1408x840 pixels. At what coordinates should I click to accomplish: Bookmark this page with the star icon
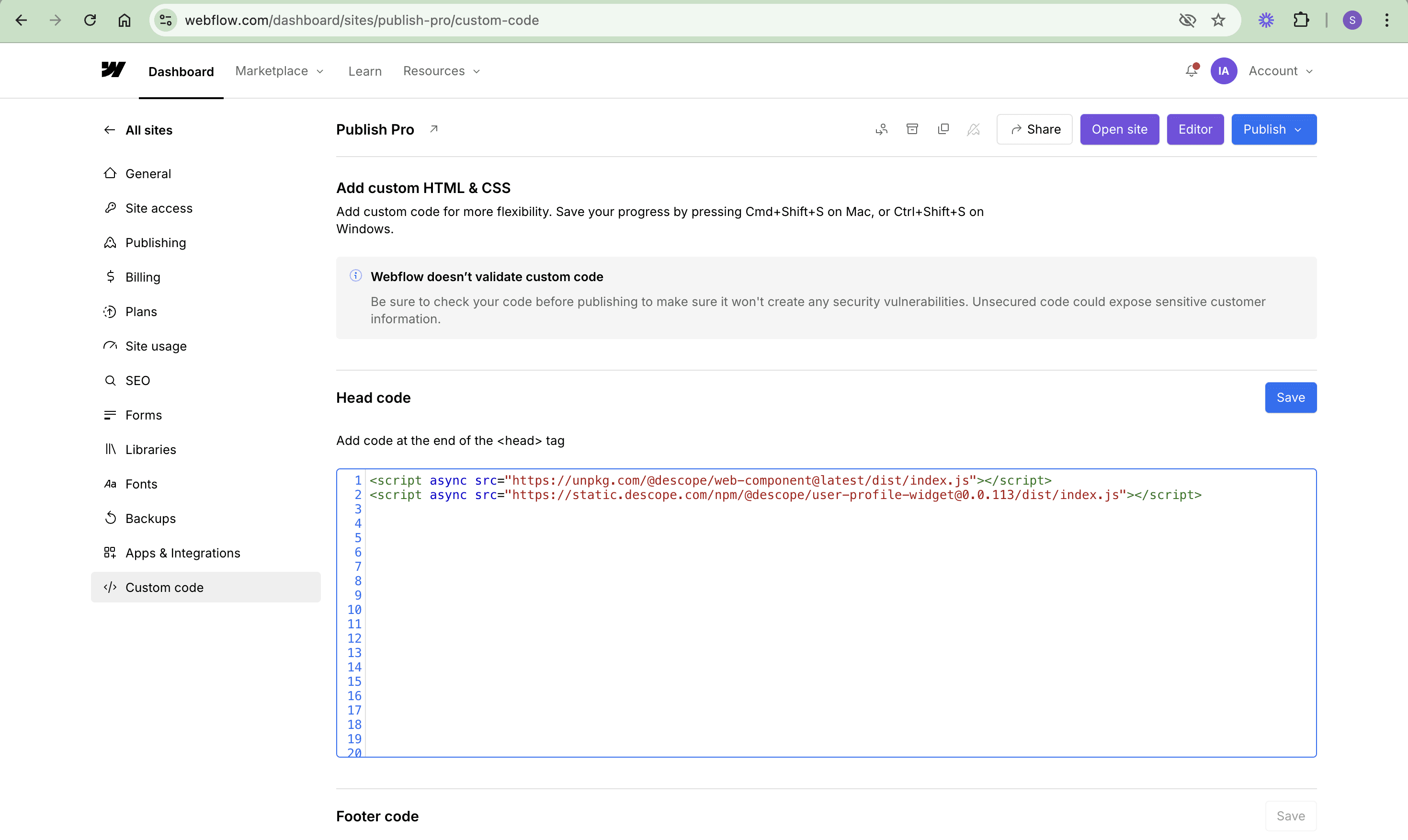coord(1218,21)
